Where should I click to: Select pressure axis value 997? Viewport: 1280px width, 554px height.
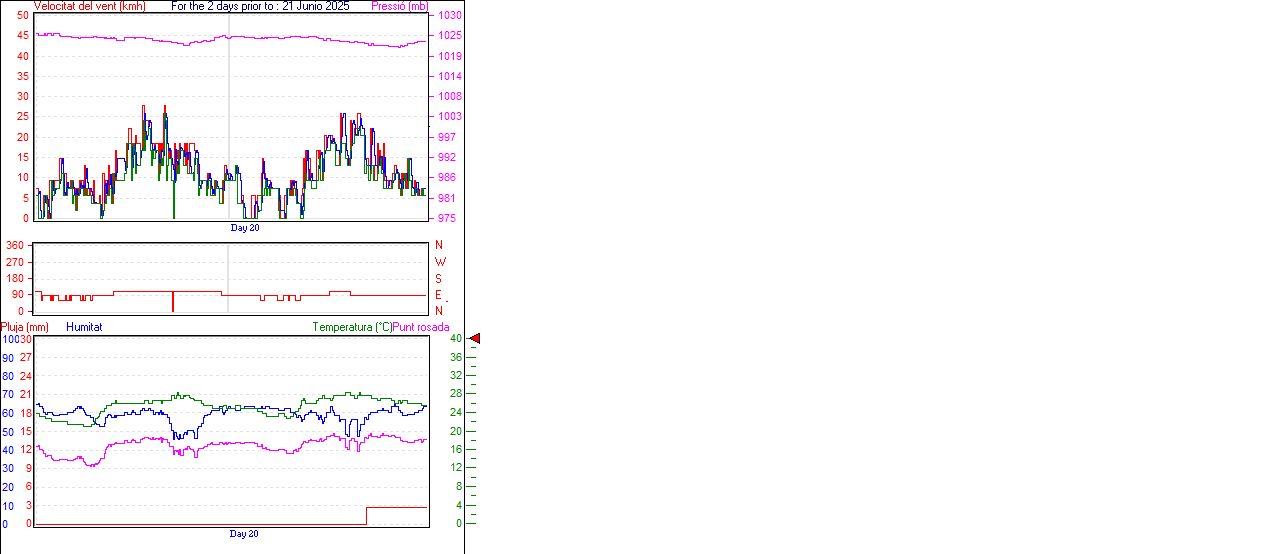[447, 137]
